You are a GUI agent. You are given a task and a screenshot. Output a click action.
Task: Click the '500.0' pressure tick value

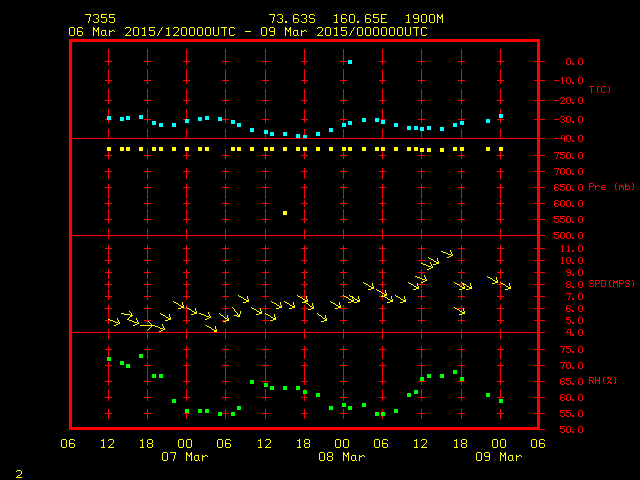click(569, 236)
